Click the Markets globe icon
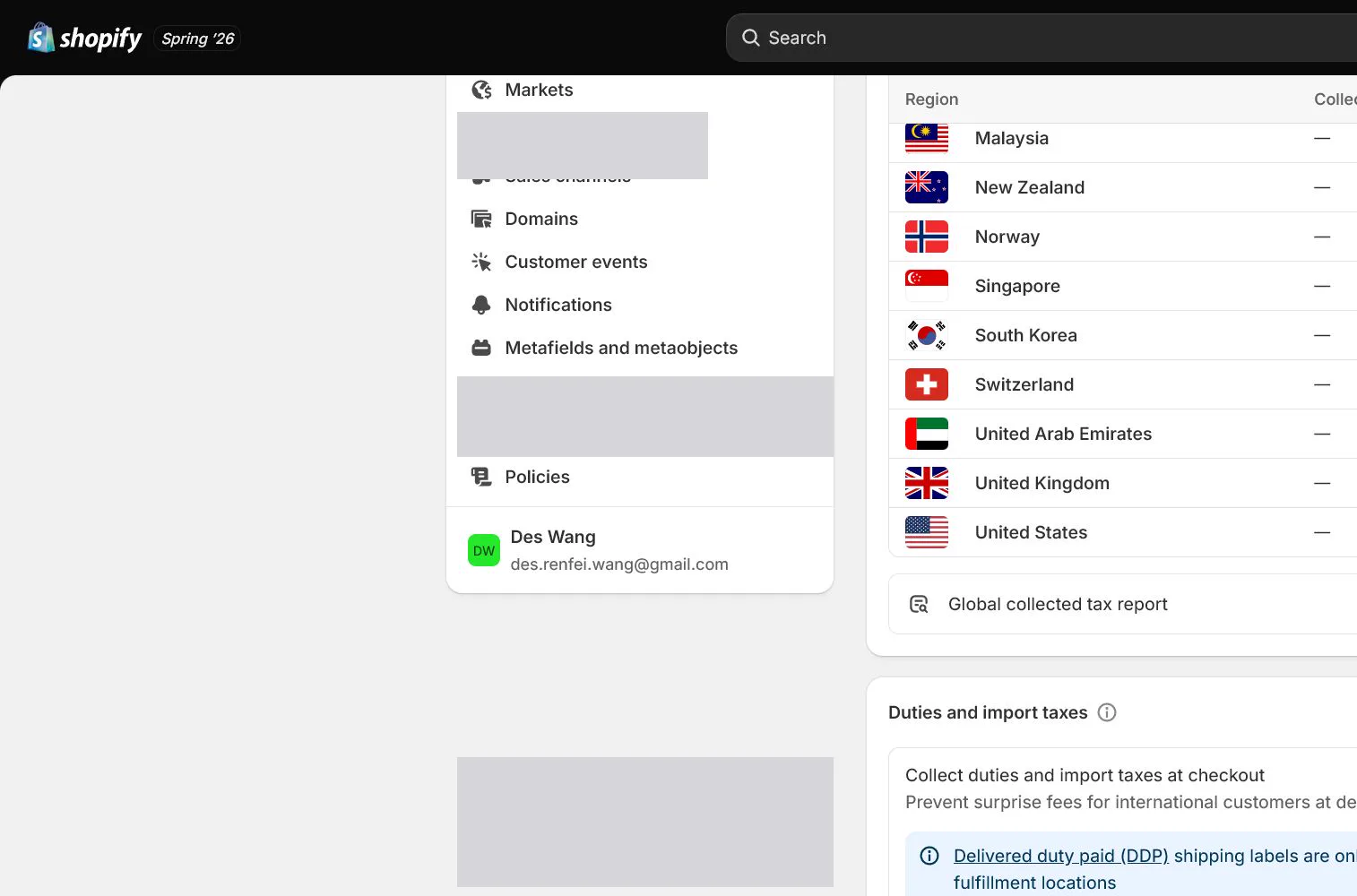This screenshot has width=1357, height=896. (481, 90)
